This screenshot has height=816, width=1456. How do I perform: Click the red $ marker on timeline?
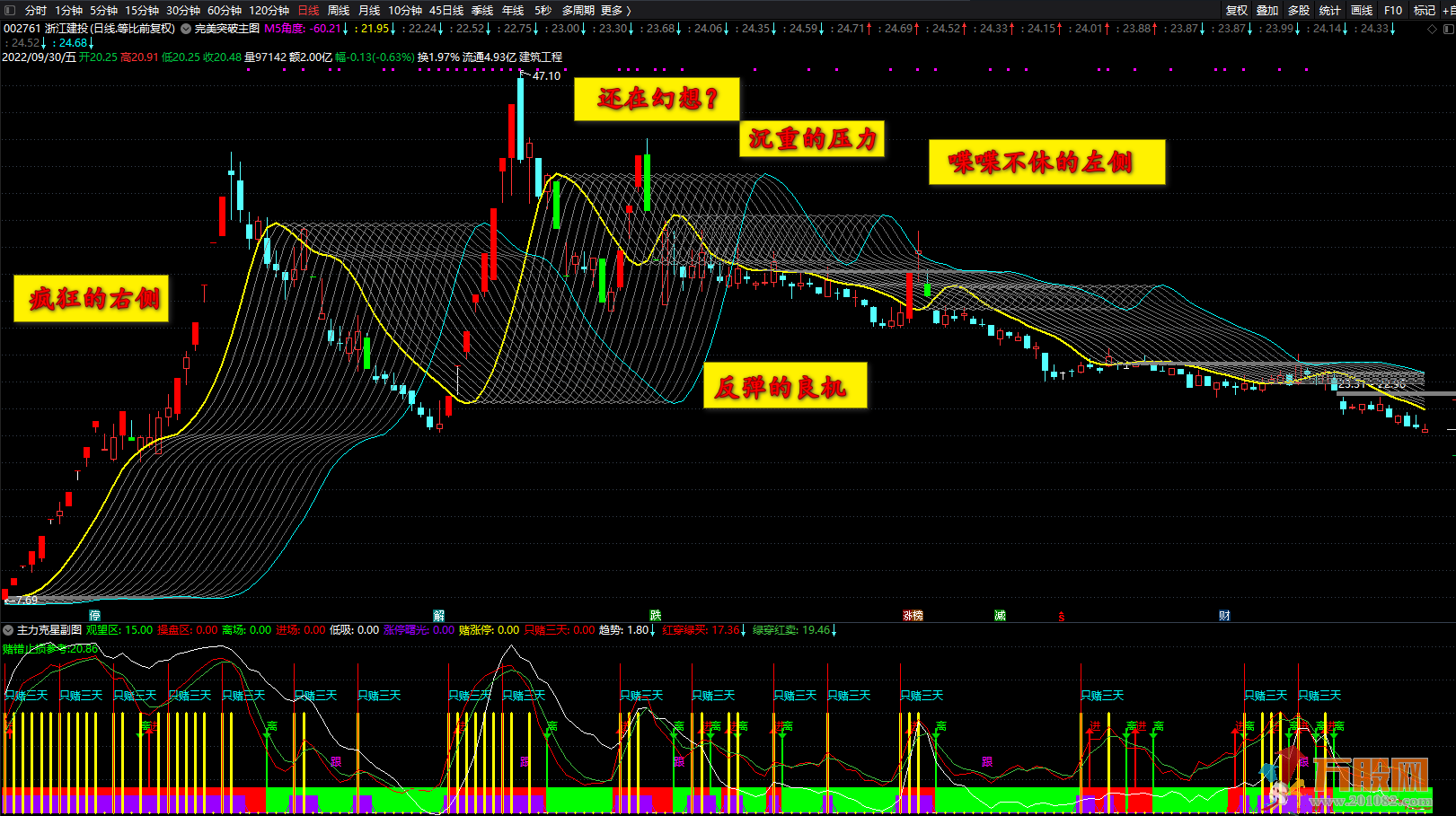tap(1062, 616)
